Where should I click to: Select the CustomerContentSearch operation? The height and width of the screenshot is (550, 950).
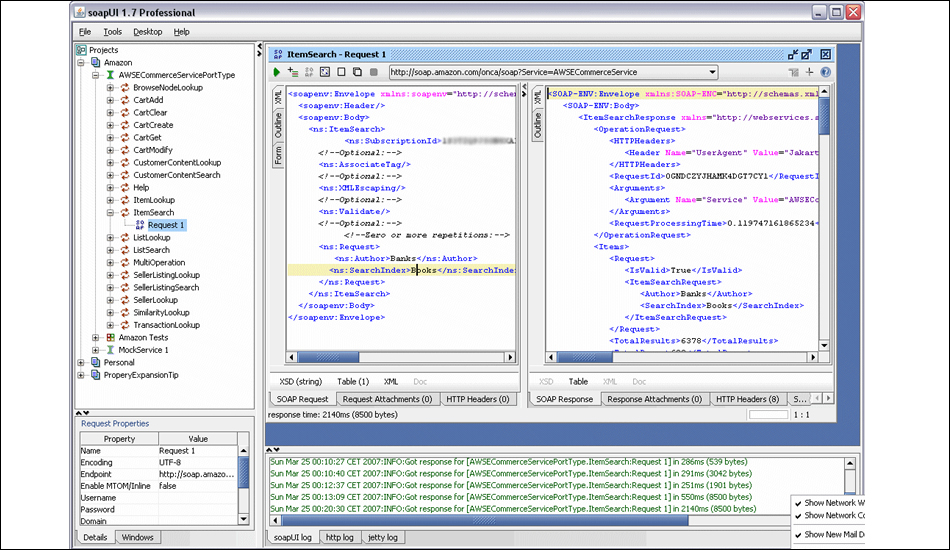[176, 175]
